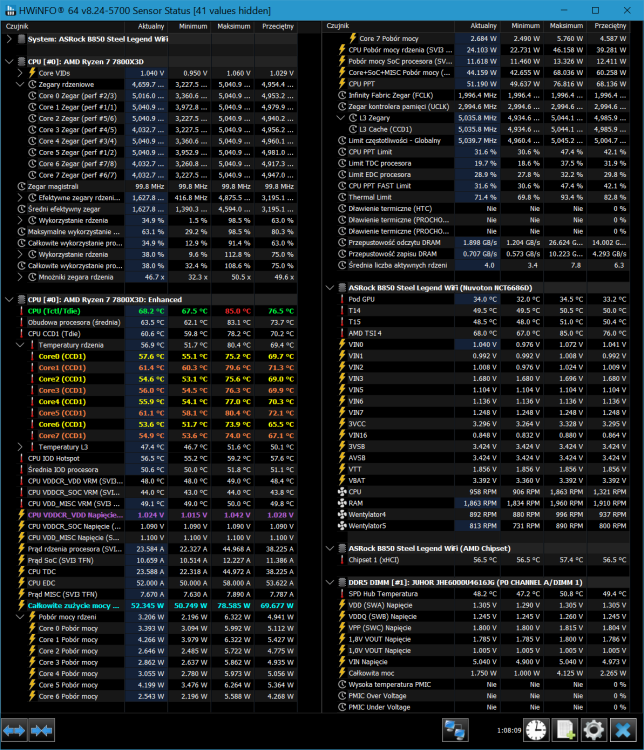The width and height of the screenshot is (644, 750).
Task: Click the lightning icon beside Core VIDs
Action: pos(32,73)
